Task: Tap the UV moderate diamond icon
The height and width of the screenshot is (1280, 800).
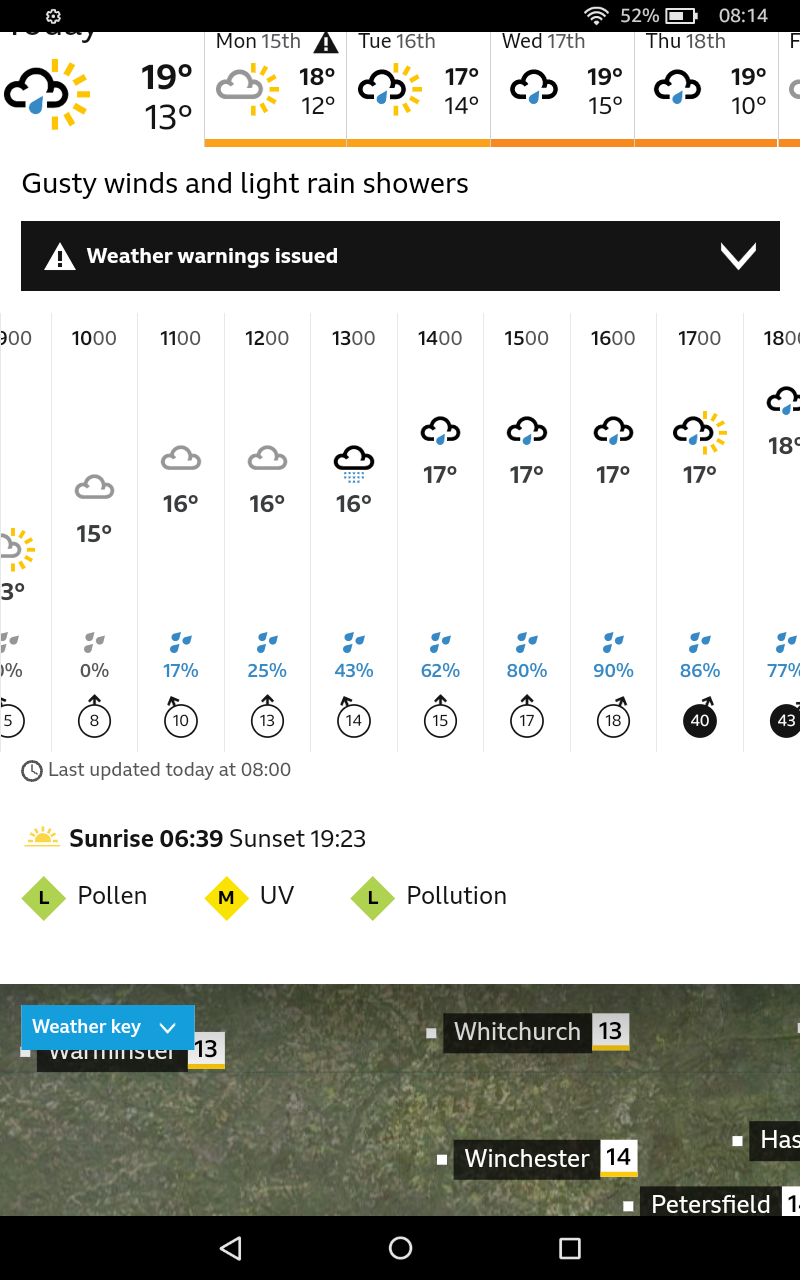Action: click(226, 897)
